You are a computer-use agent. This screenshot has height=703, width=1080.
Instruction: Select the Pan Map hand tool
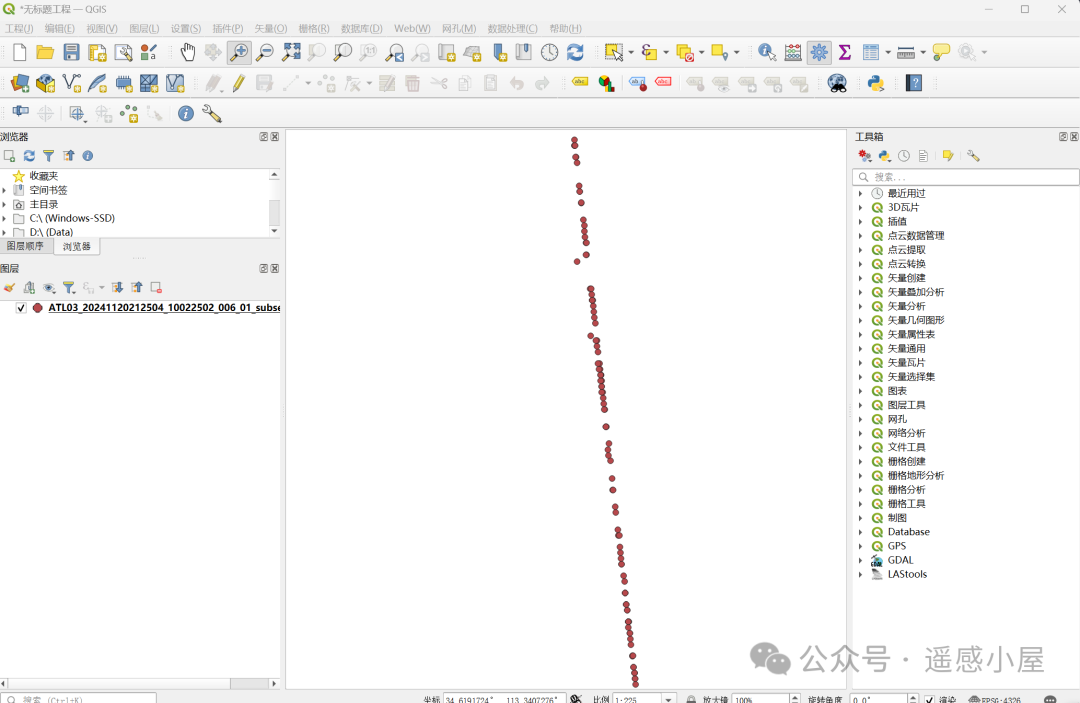click(x=187, y=52)
